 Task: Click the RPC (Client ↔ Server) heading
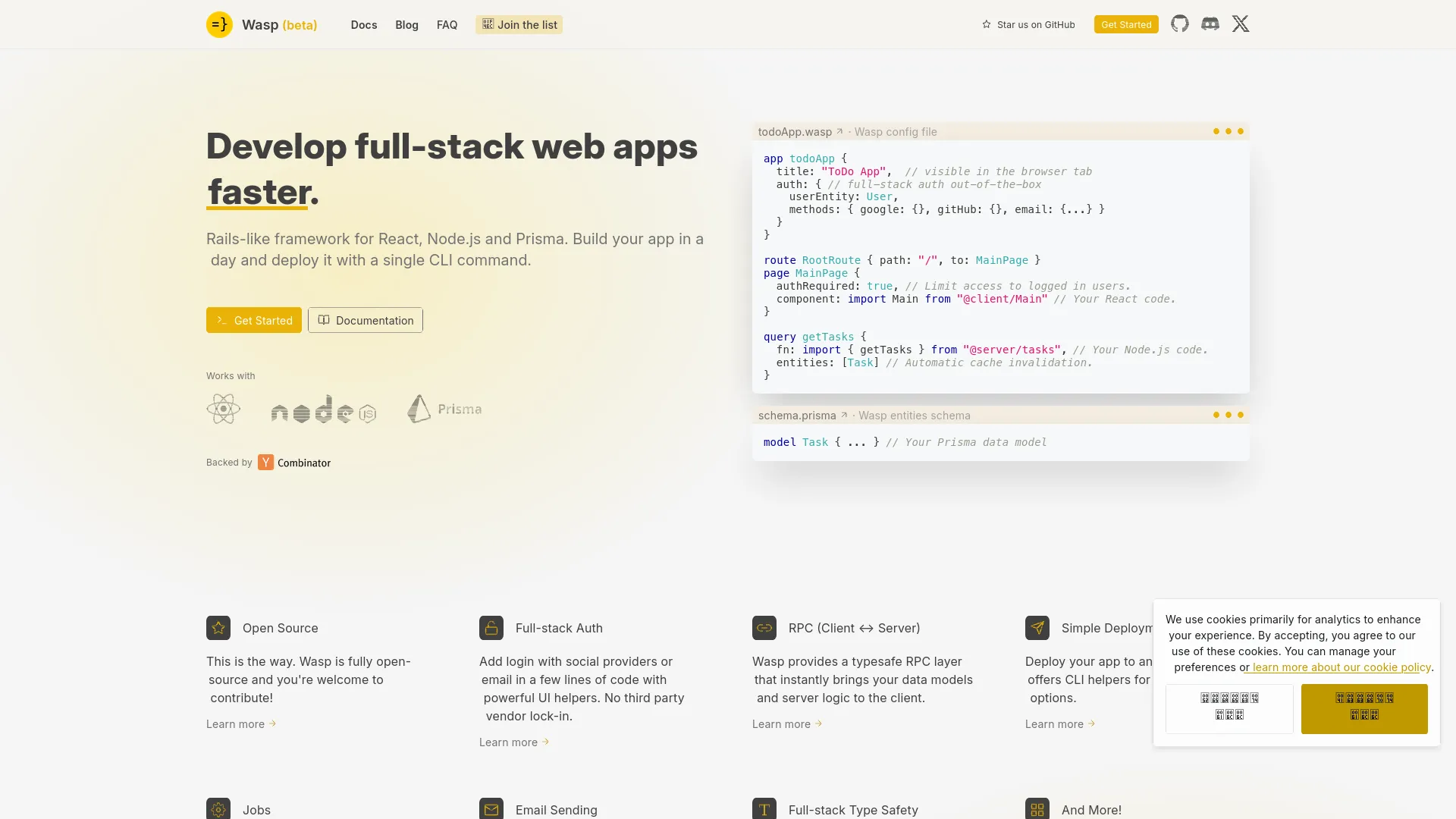854,628
